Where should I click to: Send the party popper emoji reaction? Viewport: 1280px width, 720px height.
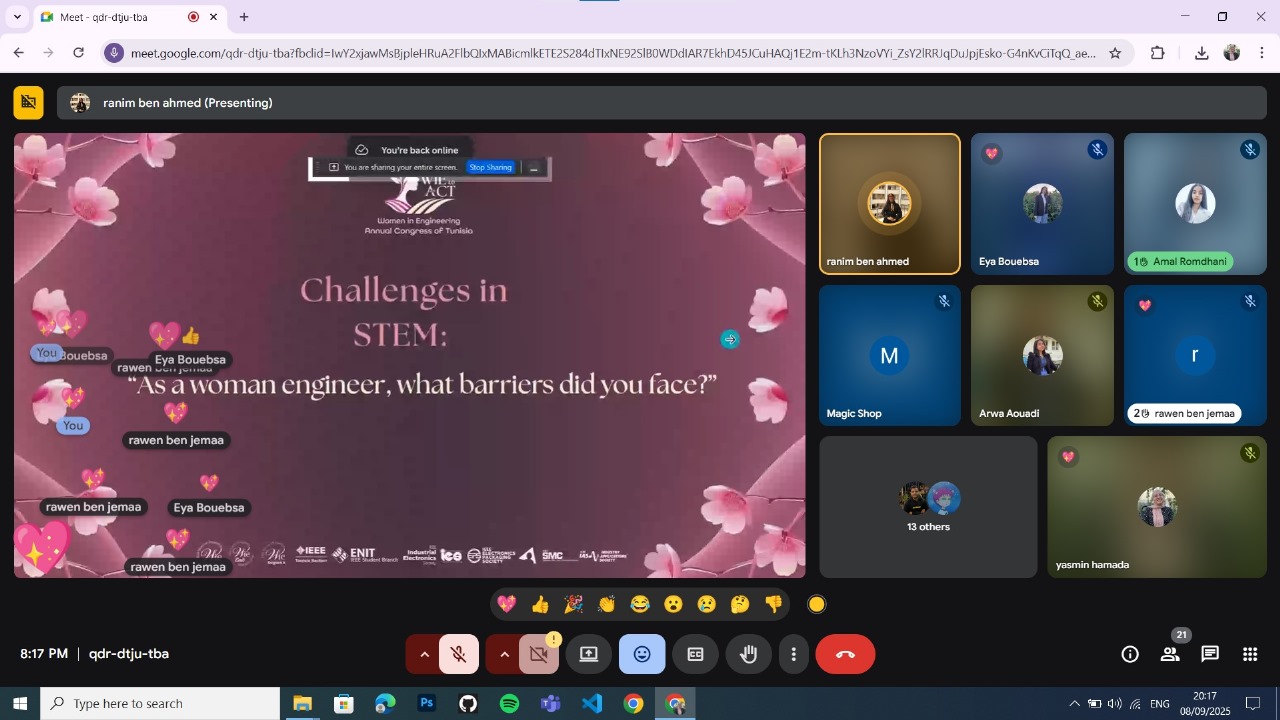point(573,605)
